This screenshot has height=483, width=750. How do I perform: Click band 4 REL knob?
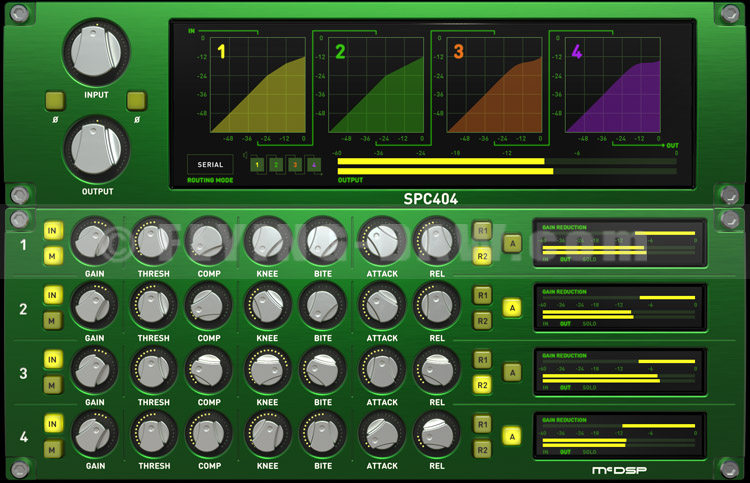(437, 434)
